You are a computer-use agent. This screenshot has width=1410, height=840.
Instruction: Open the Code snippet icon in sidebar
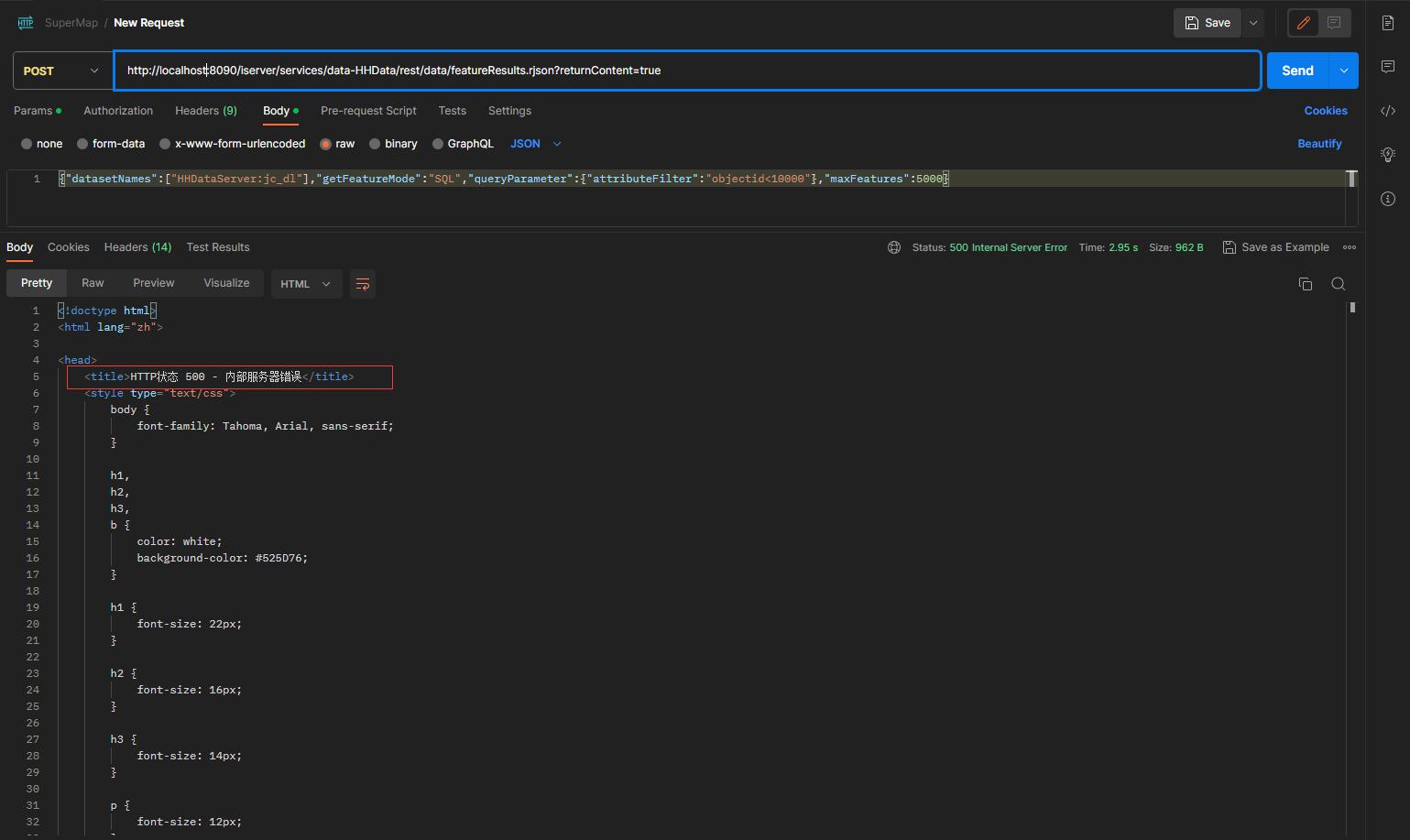(1388, 111)
